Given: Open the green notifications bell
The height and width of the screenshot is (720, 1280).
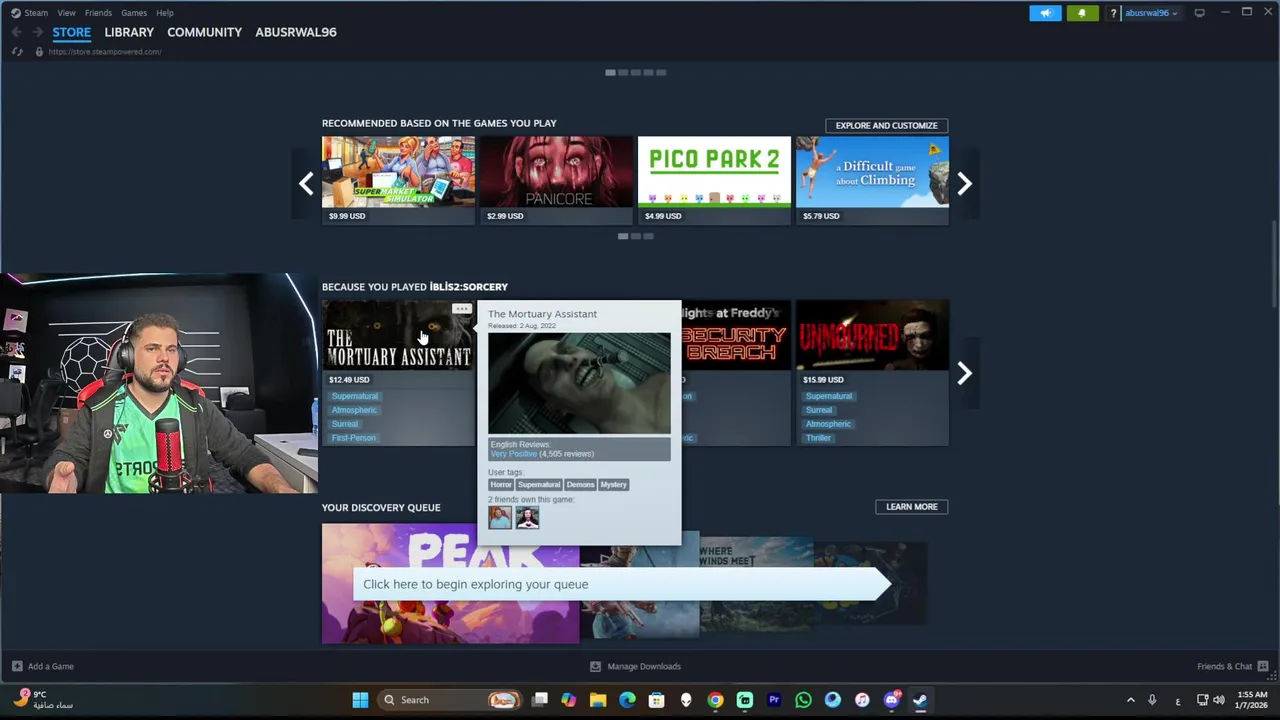Looking at the screenshot, I should [1081, 13].
